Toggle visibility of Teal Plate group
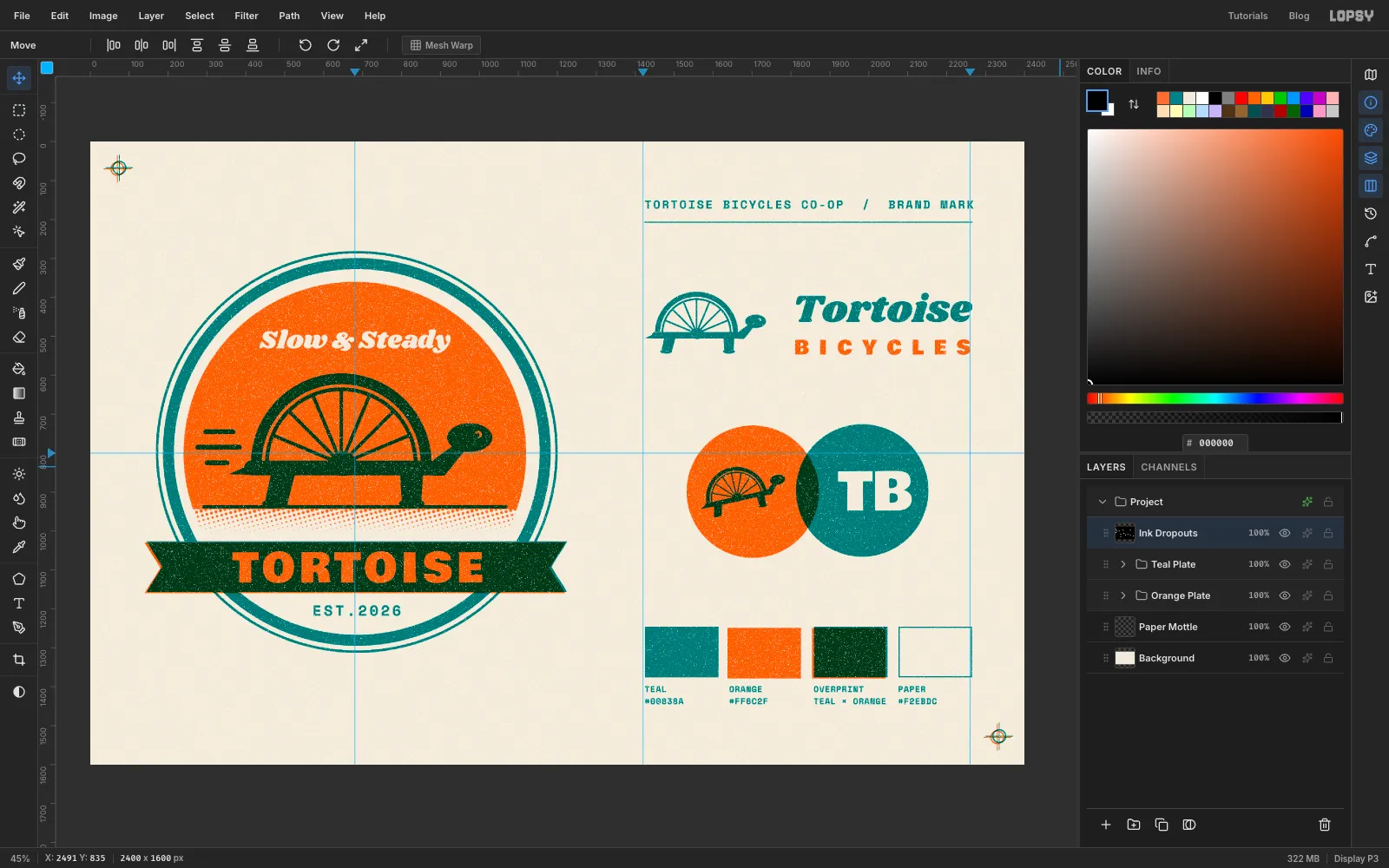 (x=1285, y=564)
